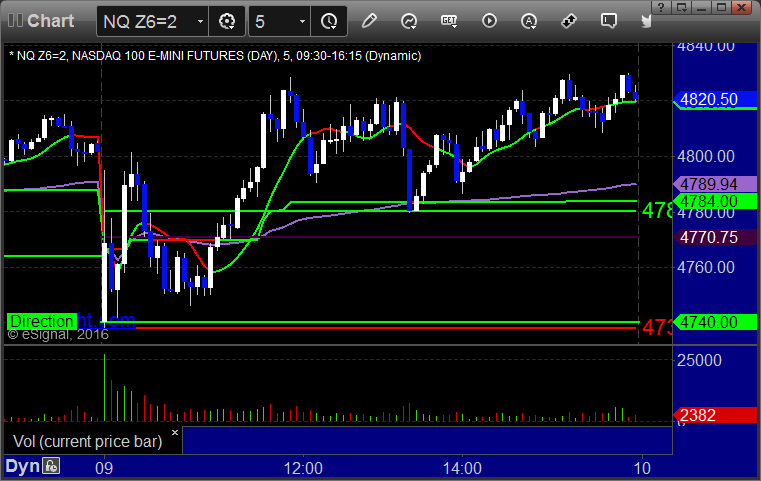Viewport: 761px width, 481px height.
Task: Select the blue 4820.50 price marker
Action: click(x=715, y=100)
